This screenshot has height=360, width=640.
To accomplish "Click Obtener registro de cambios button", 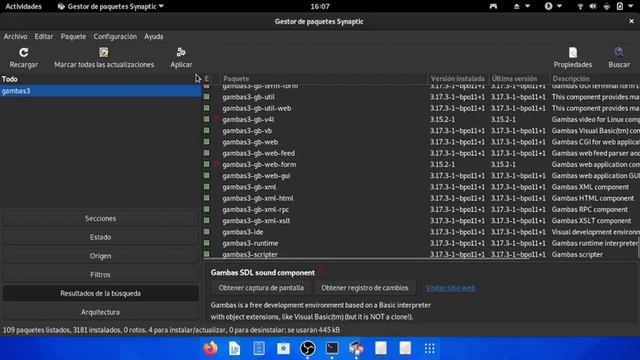I will point(364,288).
